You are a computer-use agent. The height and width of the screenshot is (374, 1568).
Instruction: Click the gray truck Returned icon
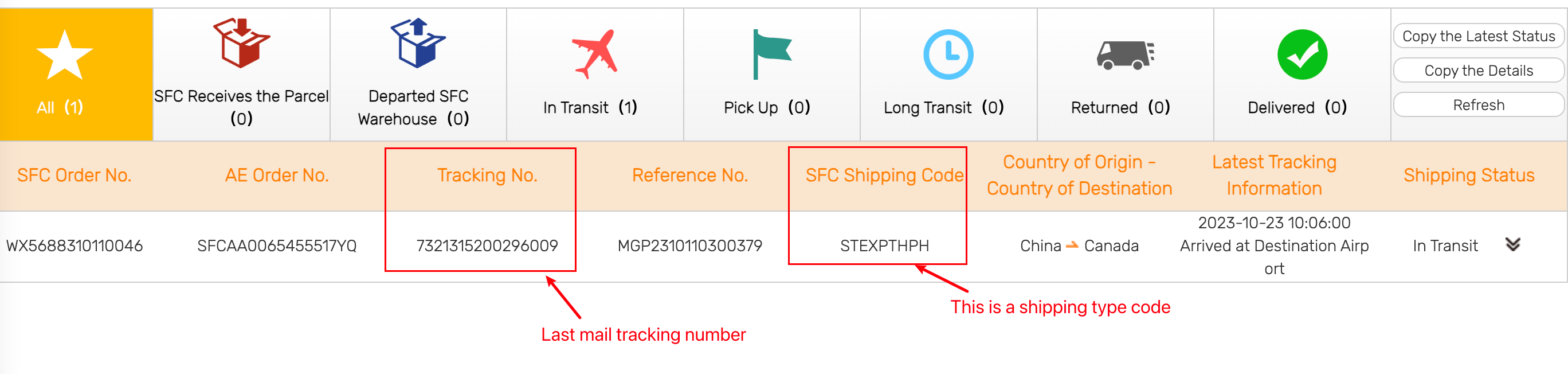tap(1126, 56)
